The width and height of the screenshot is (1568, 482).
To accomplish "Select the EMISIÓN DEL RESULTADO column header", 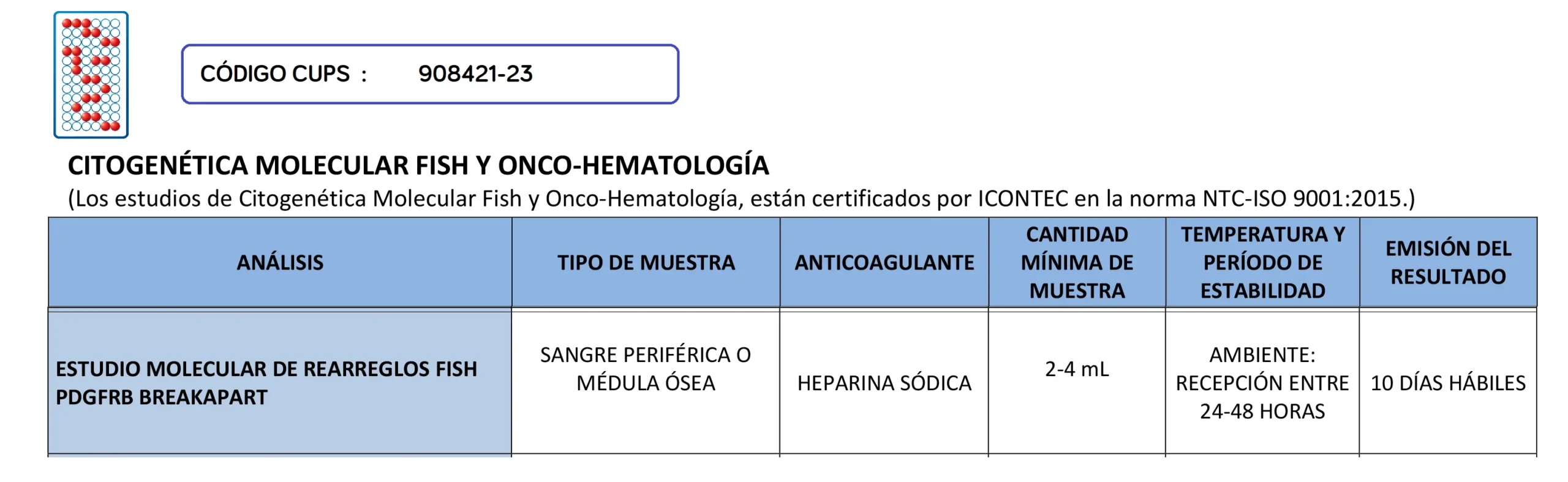I will [x=1448, y=263].
